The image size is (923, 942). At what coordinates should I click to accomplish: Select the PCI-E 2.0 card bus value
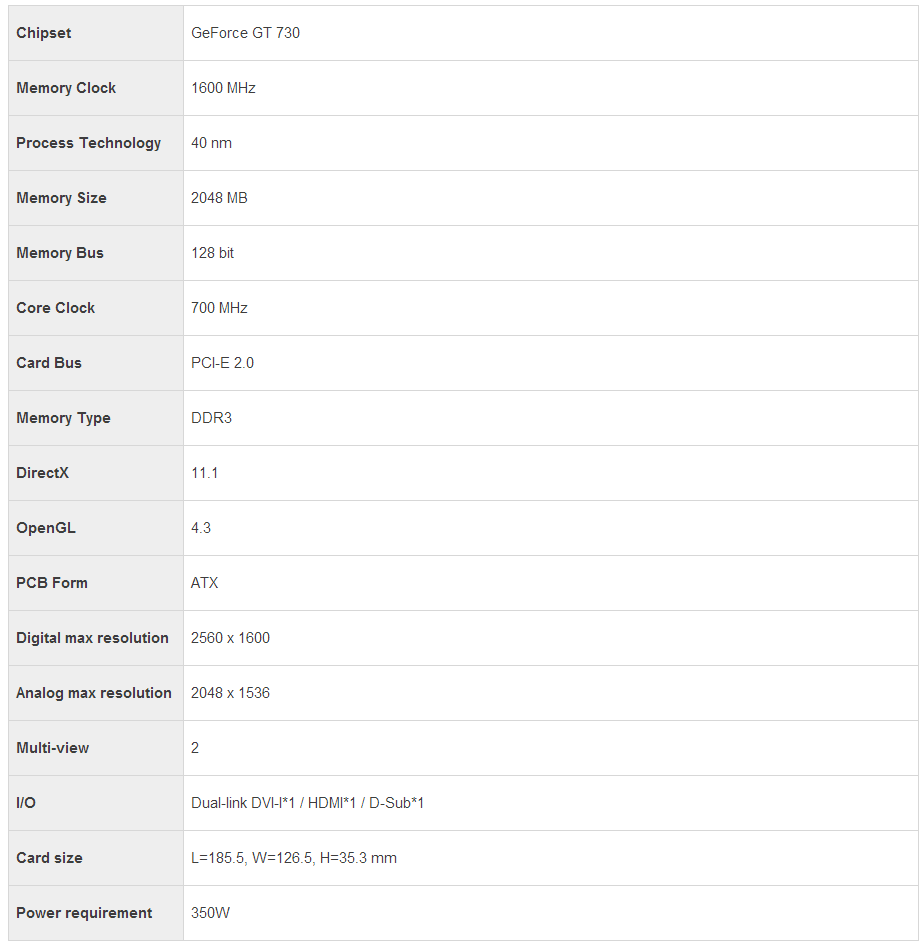(x=222, y=363)
